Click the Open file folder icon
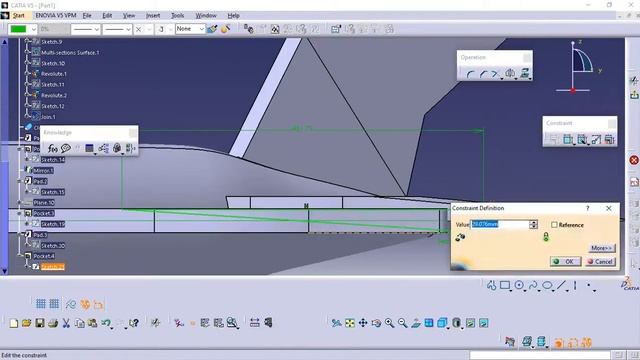The width and height of the screenshot is (640, 360). click(27, 323)
